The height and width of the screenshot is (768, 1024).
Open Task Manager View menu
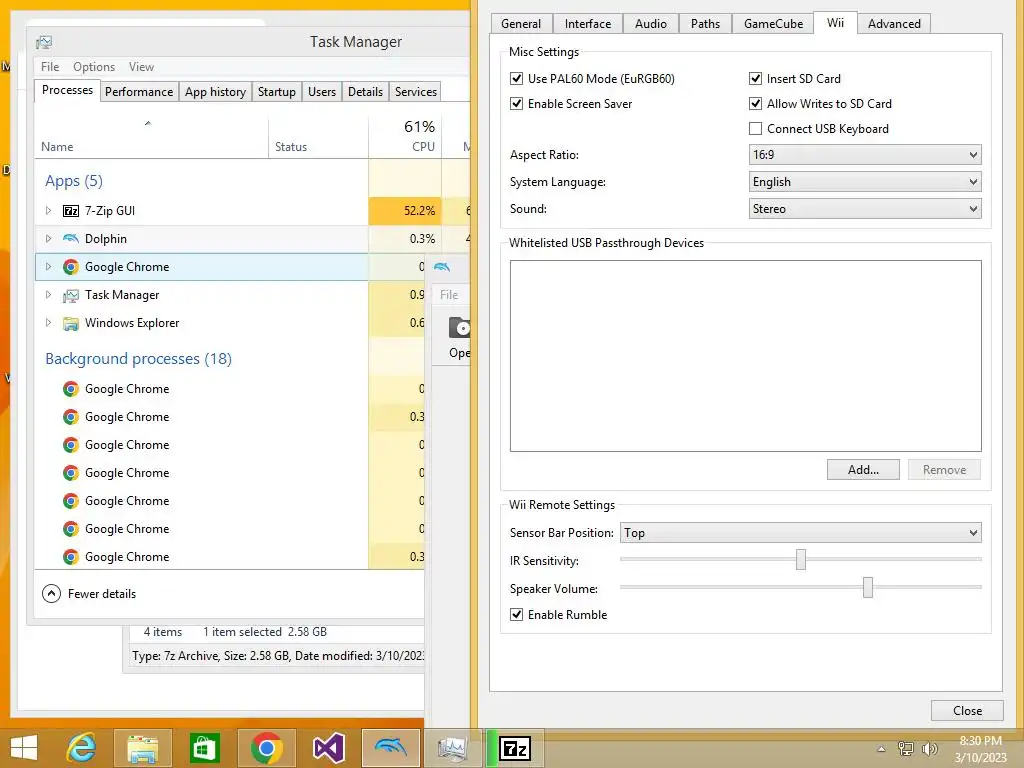(x=141, y=67)
